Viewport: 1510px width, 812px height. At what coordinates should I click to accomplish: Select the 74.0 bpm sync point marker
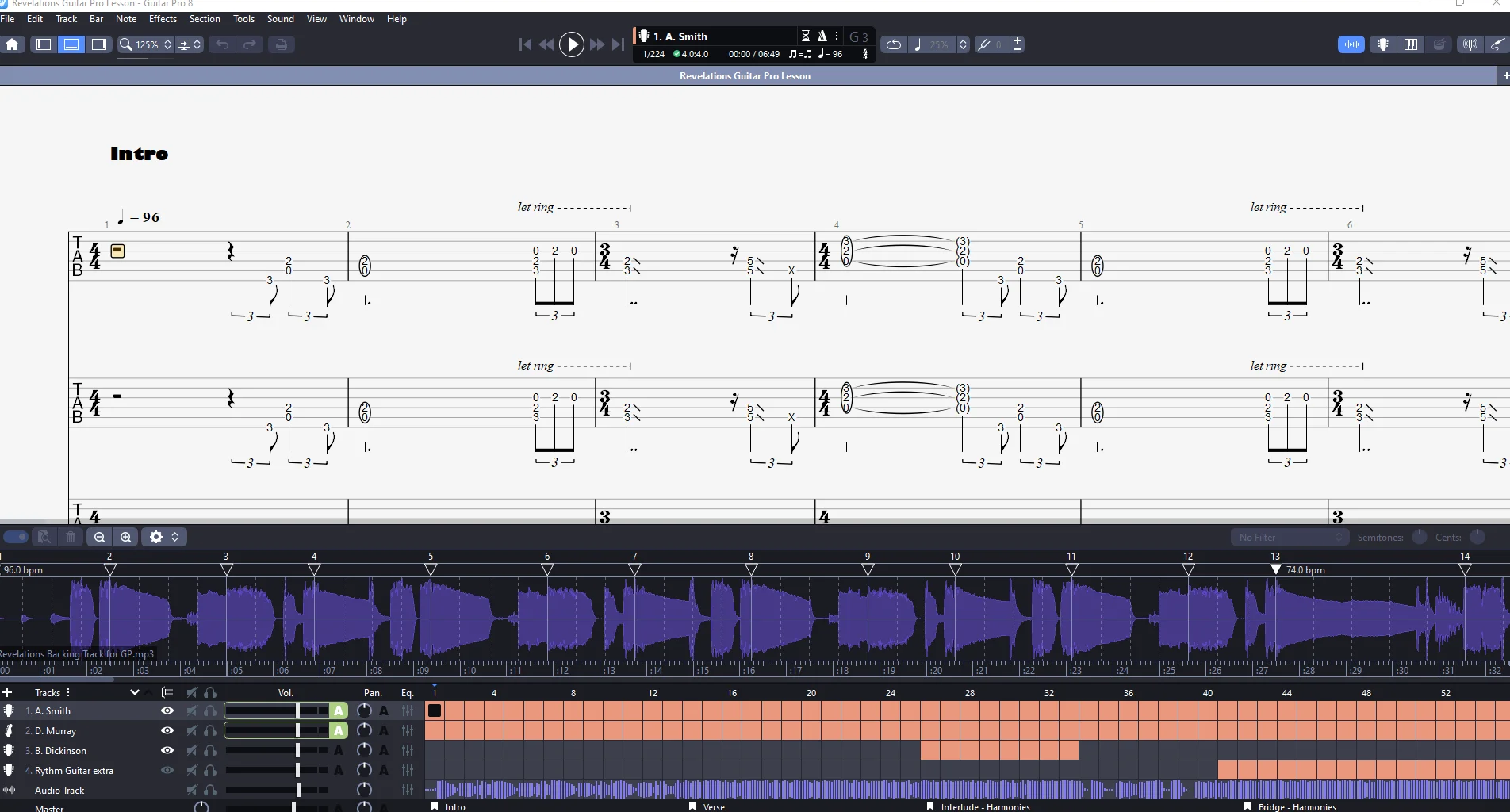(x=1275, y=569)
